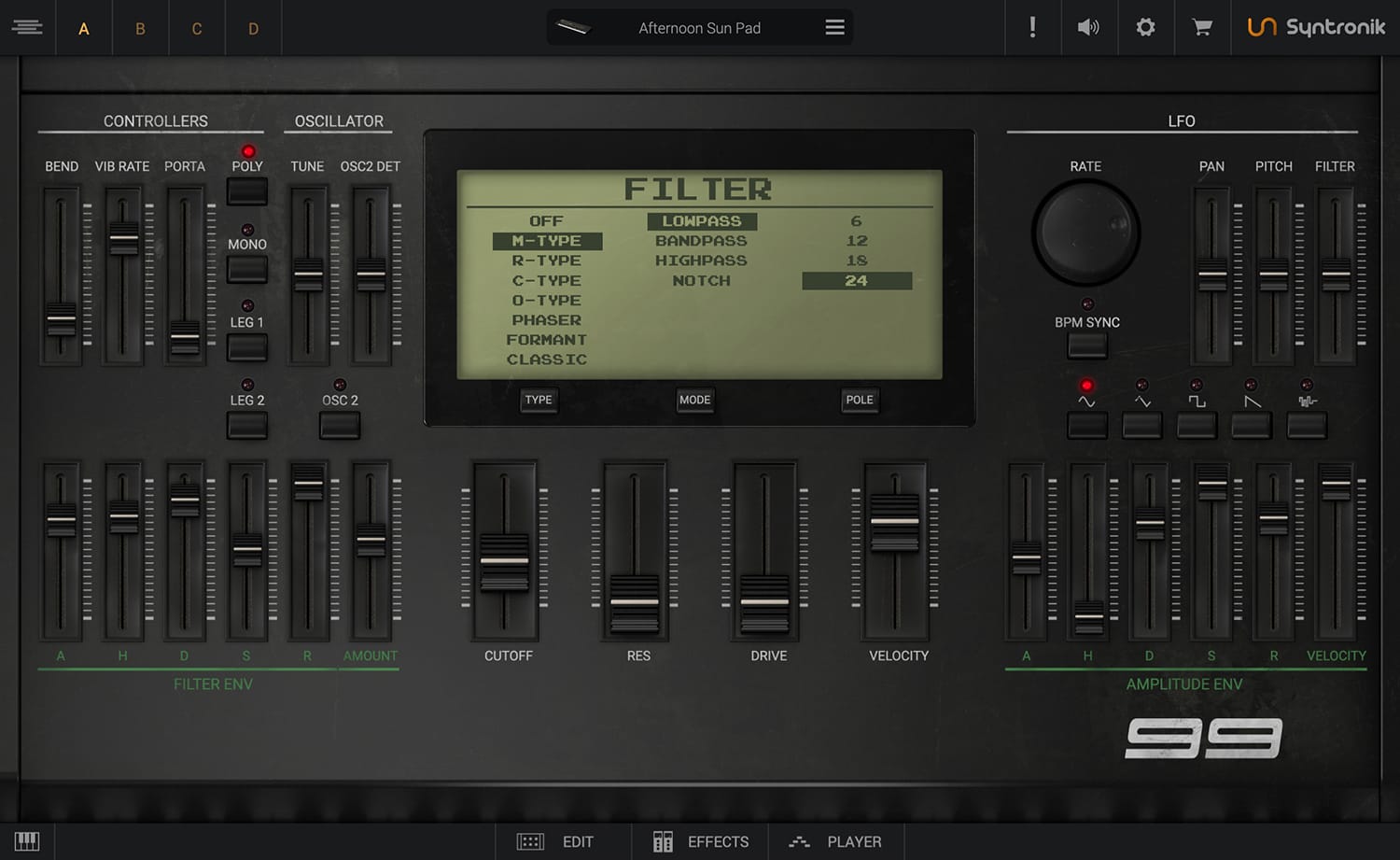Toggle the OSC 2 button
This screenshot has width=1400, height=860.
340,426
